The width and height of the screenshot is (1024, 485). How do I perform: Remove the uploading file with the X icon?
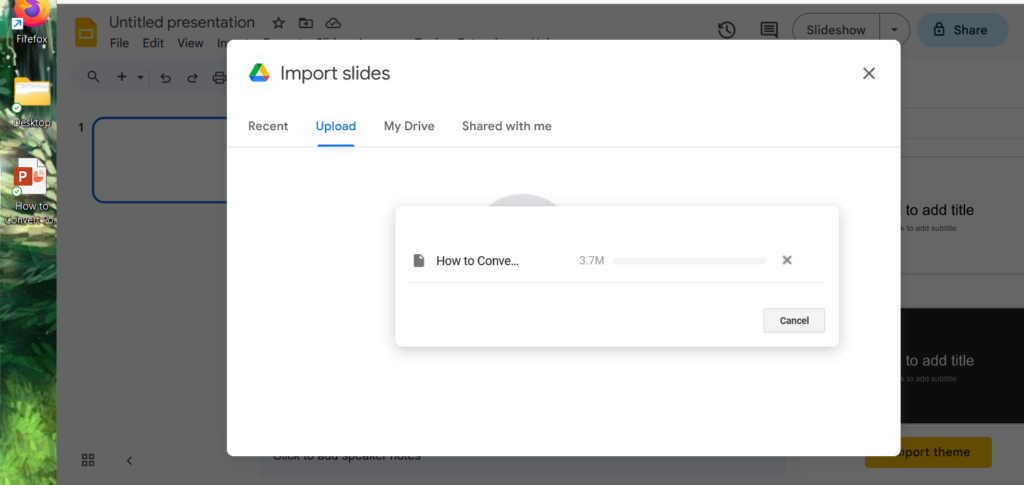tap(787, 260)
